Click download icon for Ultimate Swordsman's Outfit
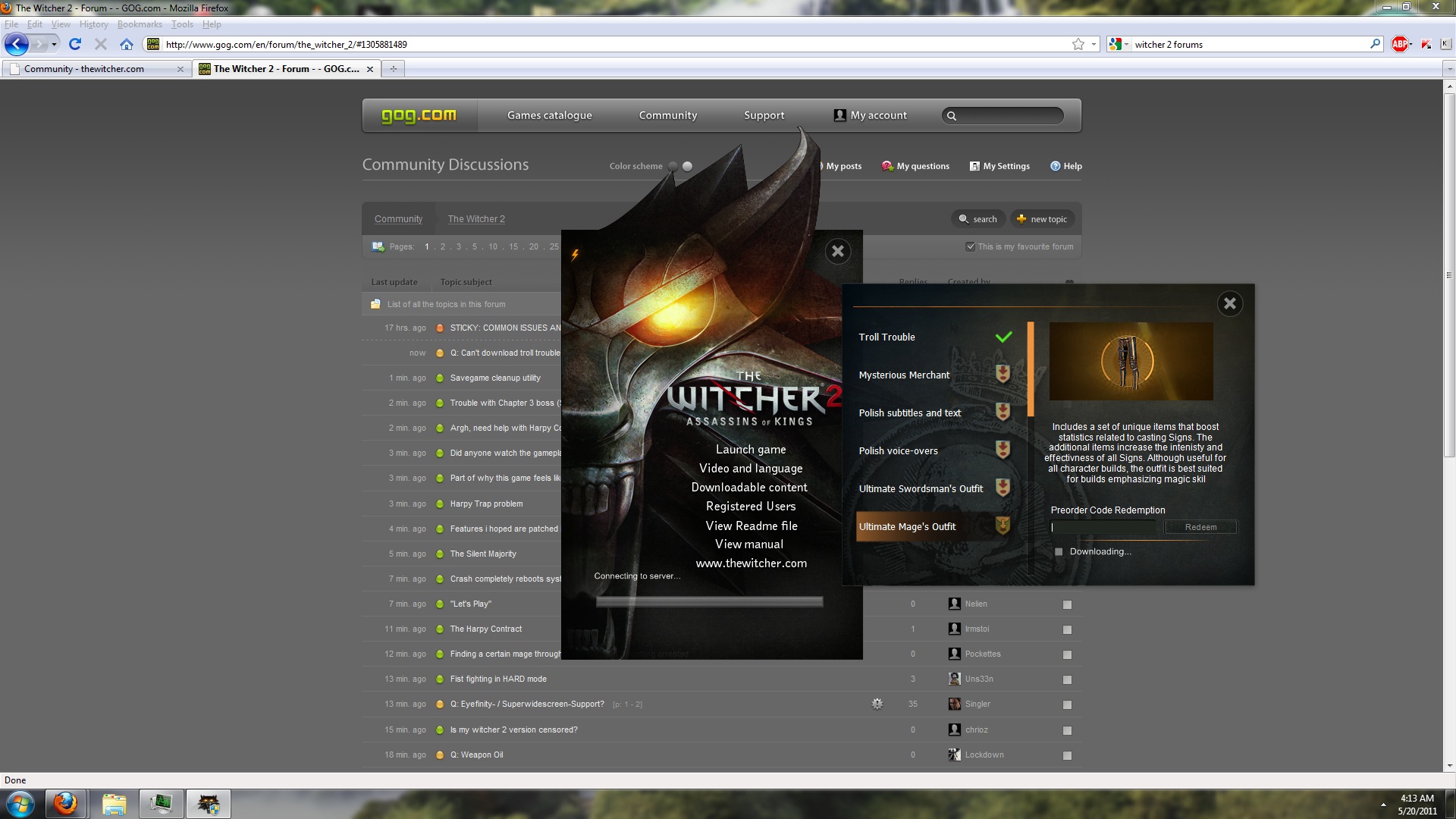 (x=1003, y=488)
